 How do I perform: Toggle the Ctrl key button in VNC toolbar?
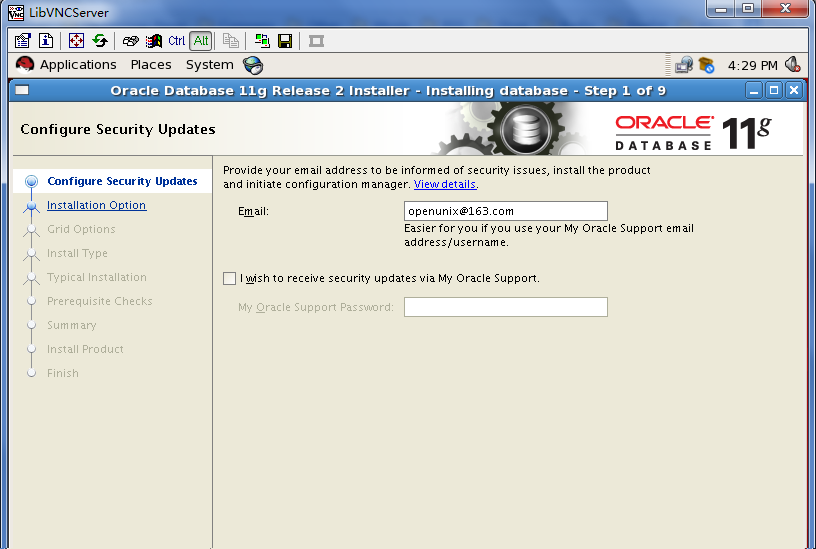[176, 41]
